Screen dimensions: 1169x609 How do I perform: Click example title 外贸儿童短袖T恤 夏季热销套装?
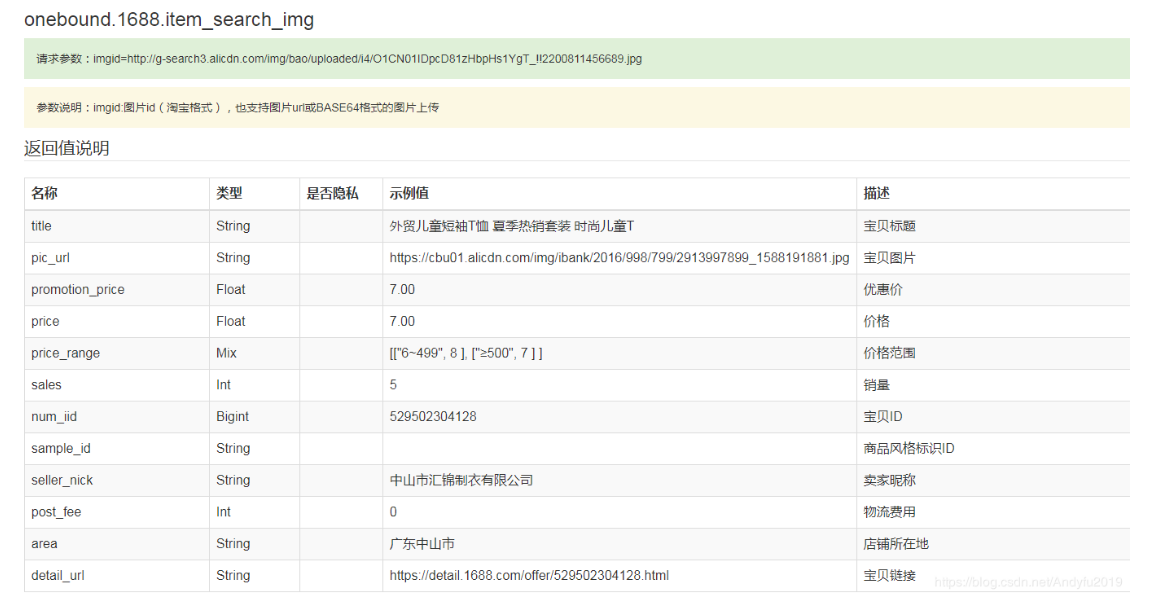(511, 226)
